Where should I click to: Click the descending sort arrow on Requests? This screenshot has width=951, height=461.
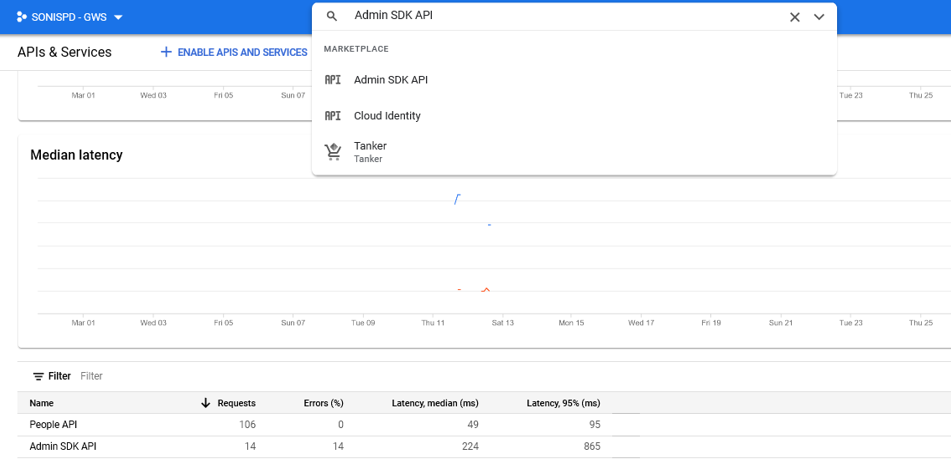tap(206, 403)
